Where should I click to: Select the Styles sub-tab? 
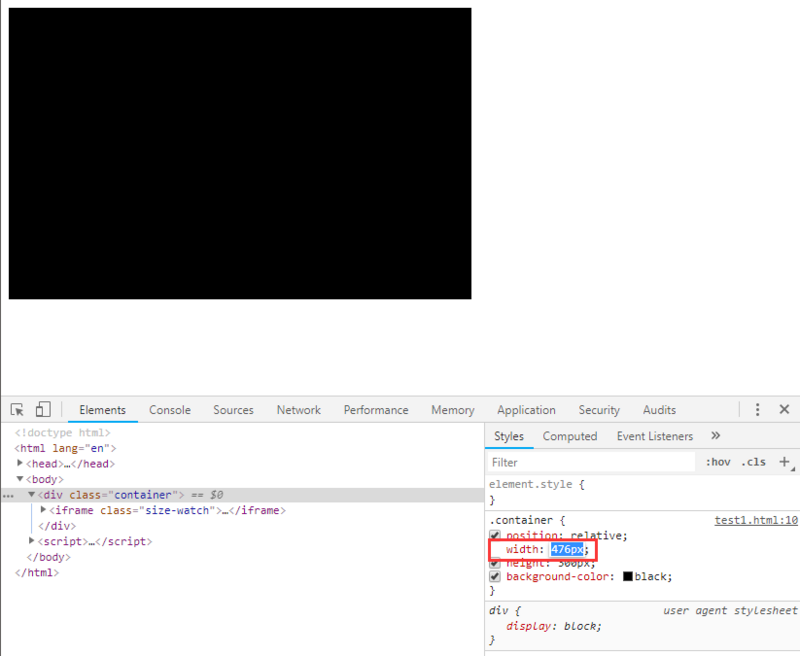509,437
